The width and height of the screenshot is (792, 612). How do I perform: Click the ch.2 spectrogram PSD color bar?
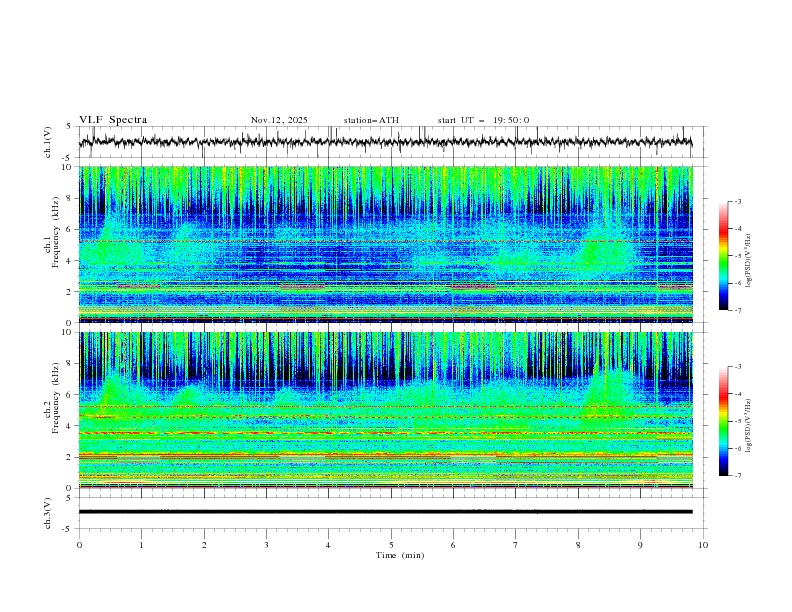(723, 421)
